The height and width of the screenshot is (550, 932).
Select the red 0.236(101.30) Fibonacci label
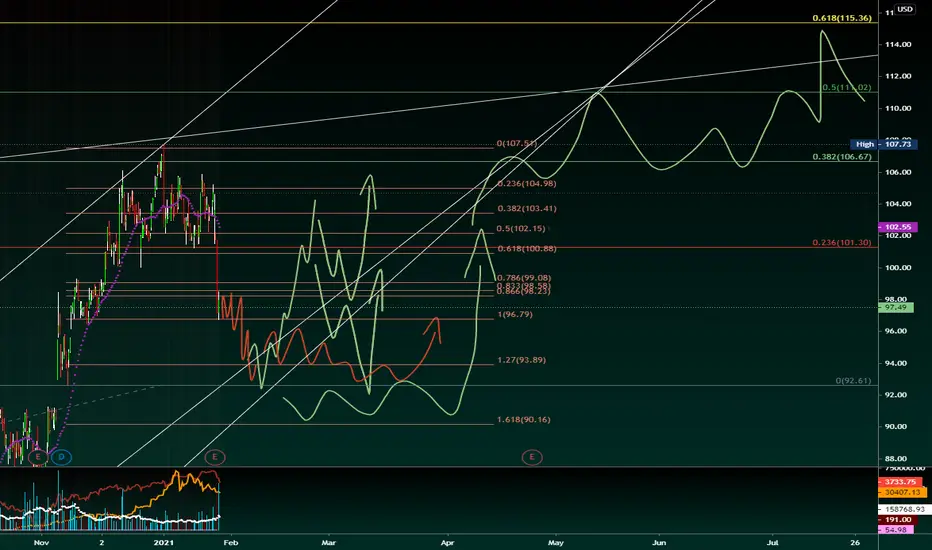coord(842,243)
